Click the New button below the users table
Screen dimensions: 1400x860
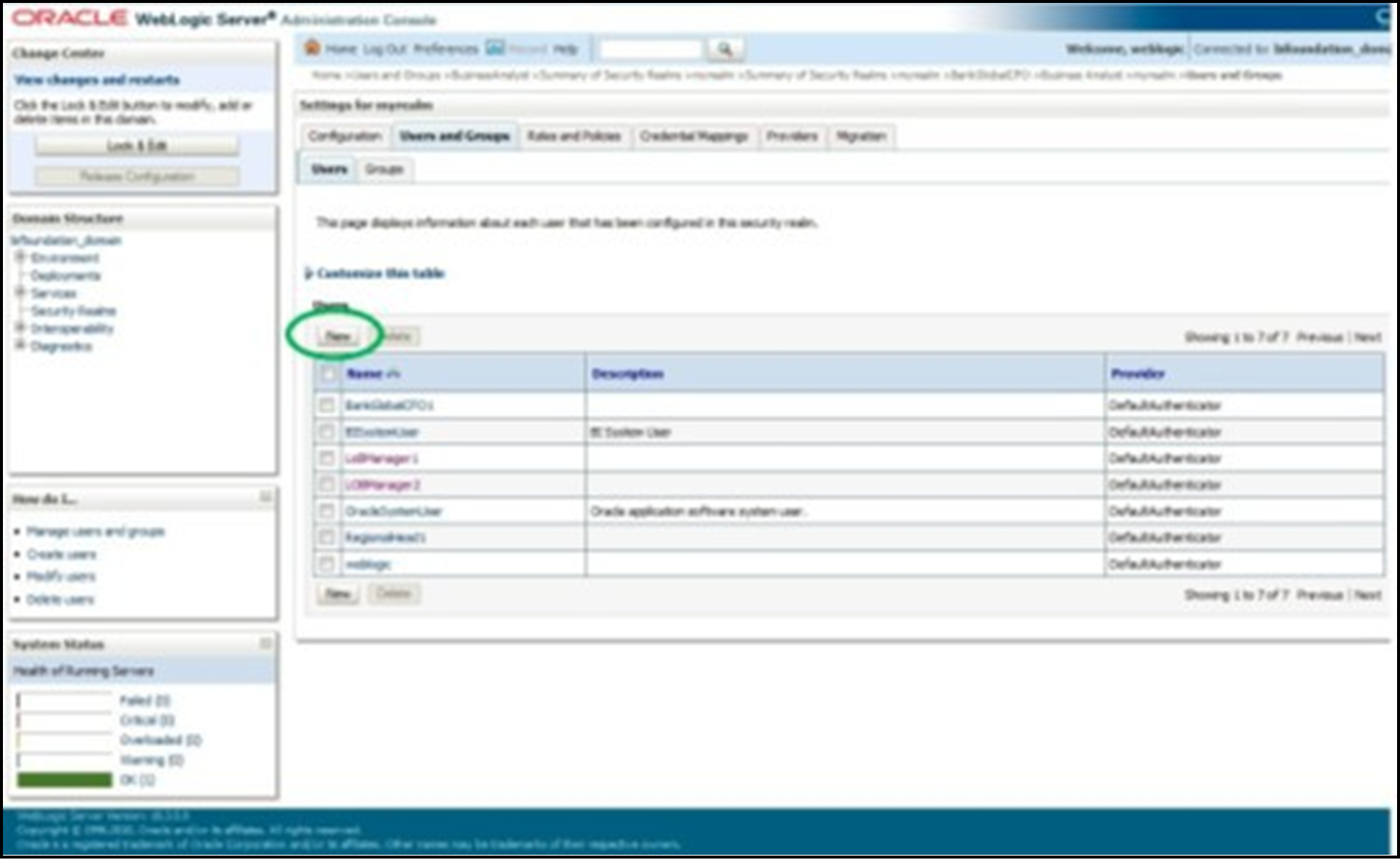(338, 594)
